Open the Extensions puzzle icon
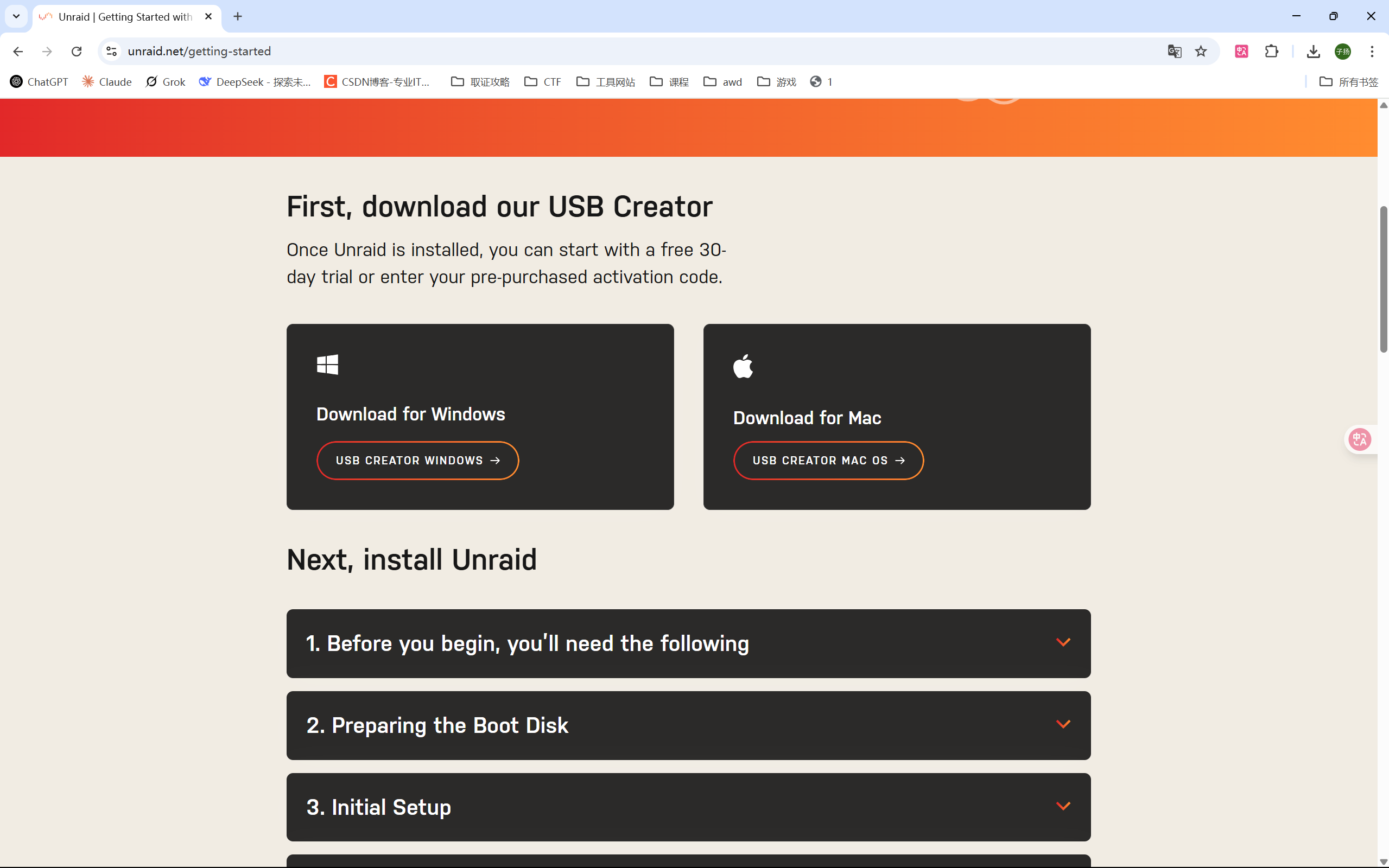The height and width of the screenshot is (868, 1389). [1271, 52]
